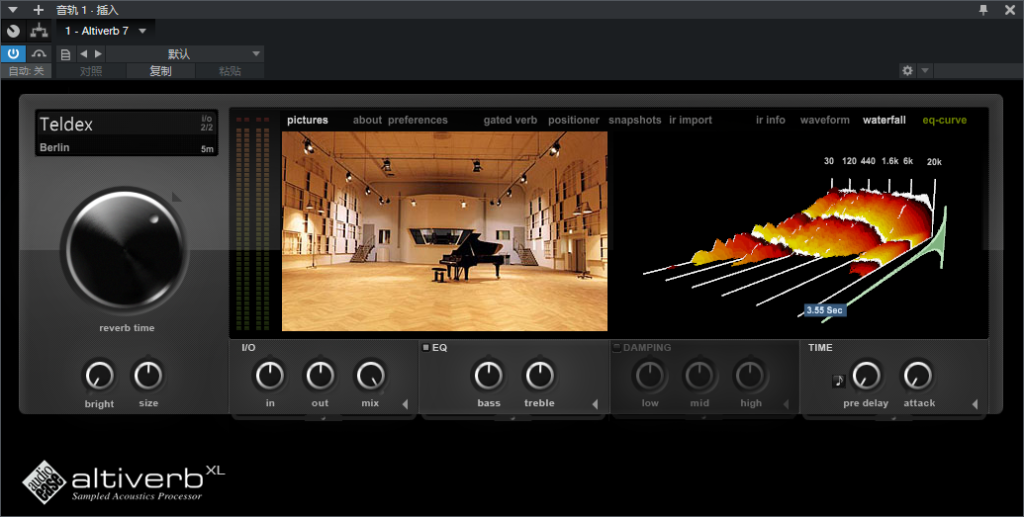Toggle the plugin power bypass button

click(13, 54)
